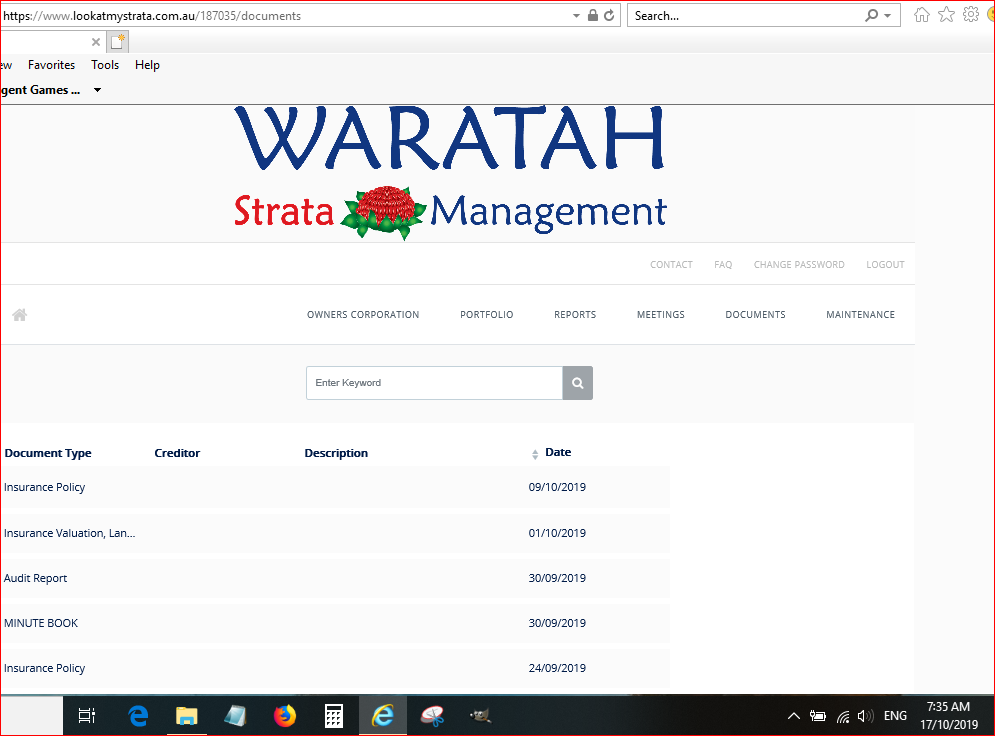The image size is (995, 736).
Task: Click the 01/10/2019 date cell
Action: pyautogui.click(x=557, y=533)
